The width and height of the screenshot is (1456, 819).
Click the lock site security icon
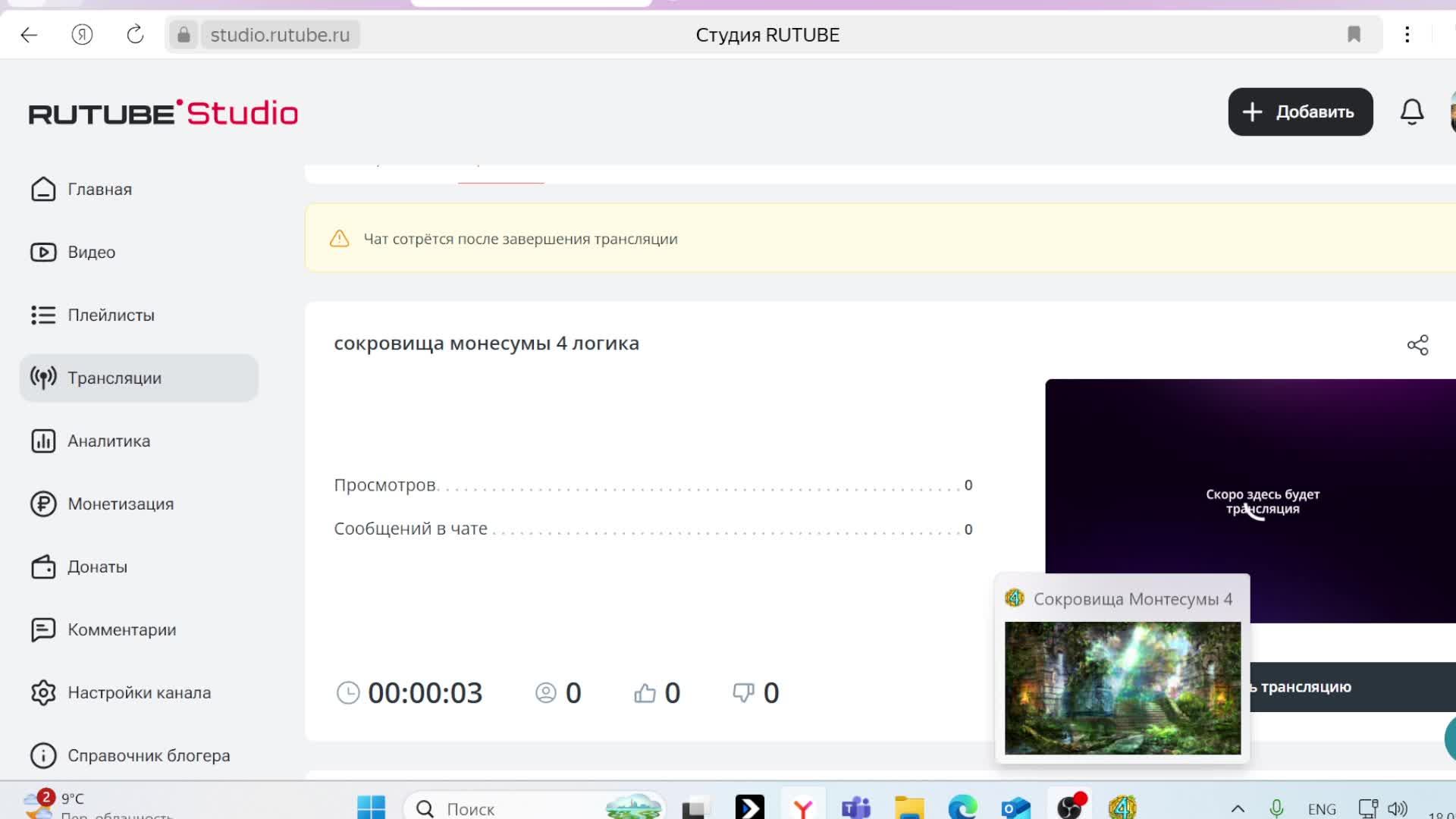click(x=184, y=35)
